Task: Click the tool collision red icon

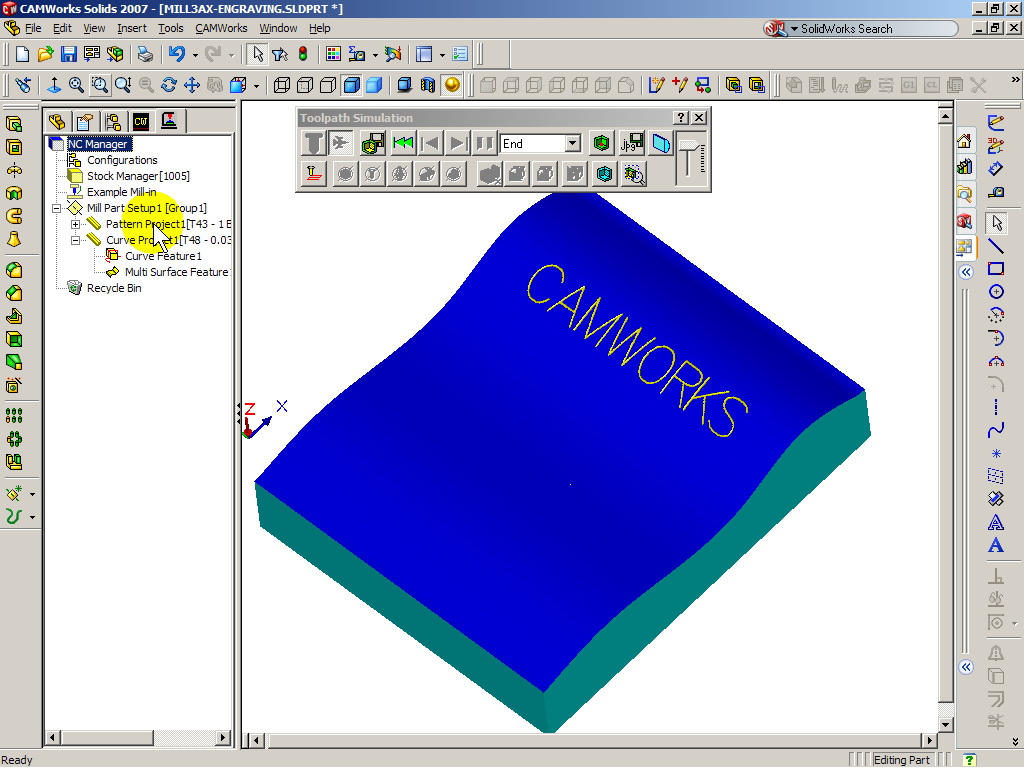Action: click(313, 174)
